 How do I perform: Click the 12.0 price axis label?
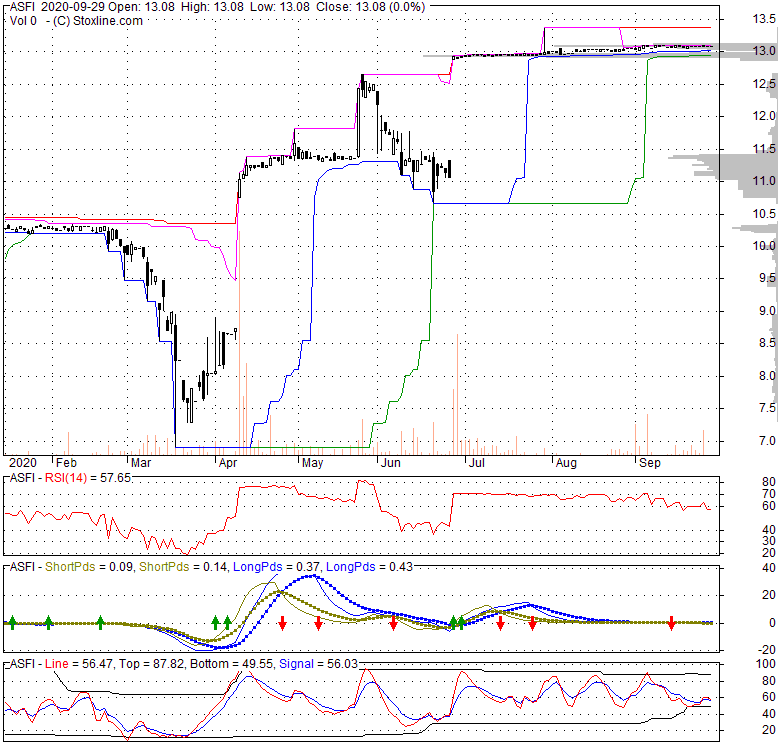click(764, 116)
